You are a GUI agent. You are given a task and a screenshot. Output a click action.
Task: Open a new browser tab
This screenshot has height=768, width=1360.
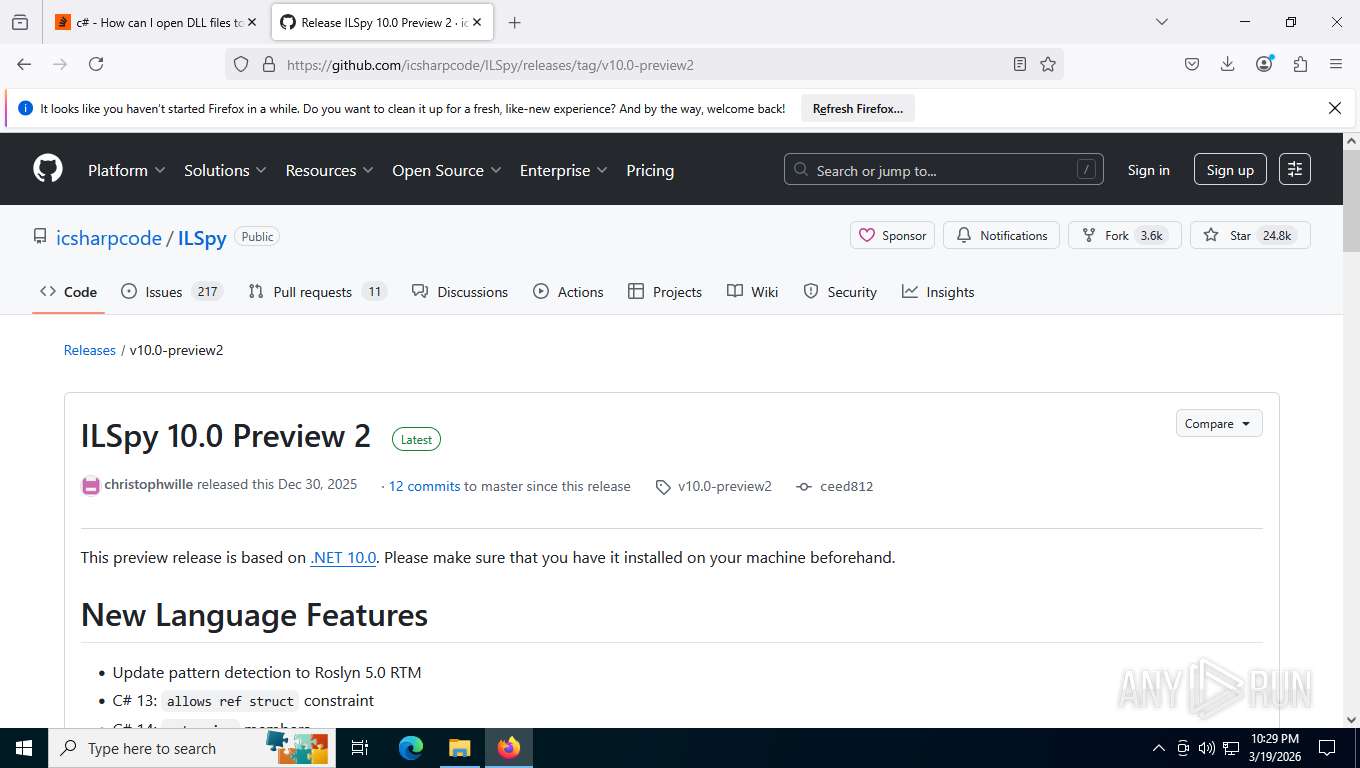(x=514, y=22)
